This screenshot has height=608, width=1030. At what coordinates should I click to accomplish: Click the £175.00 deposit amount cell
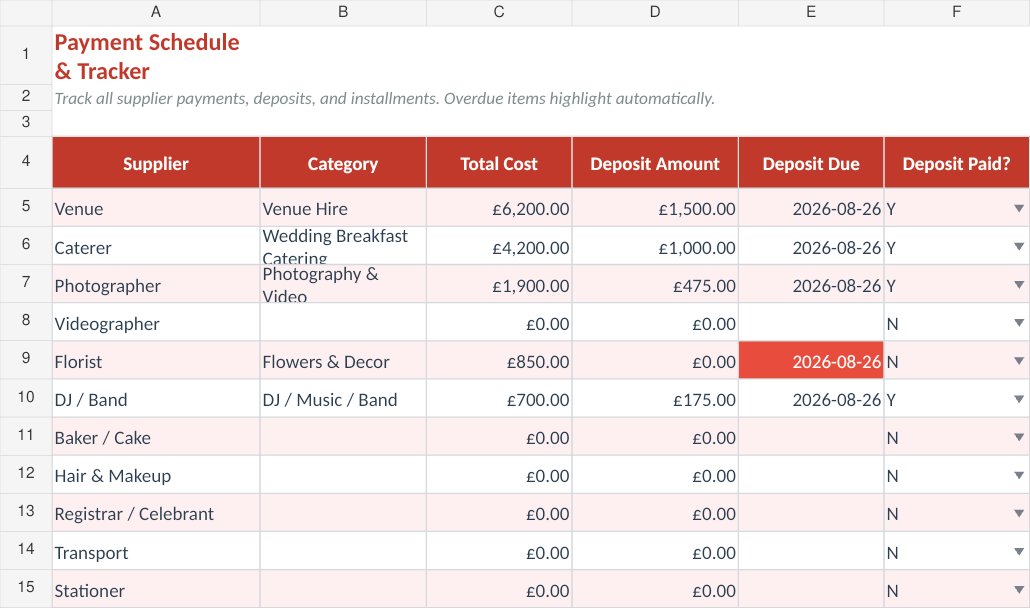point(655,399)
